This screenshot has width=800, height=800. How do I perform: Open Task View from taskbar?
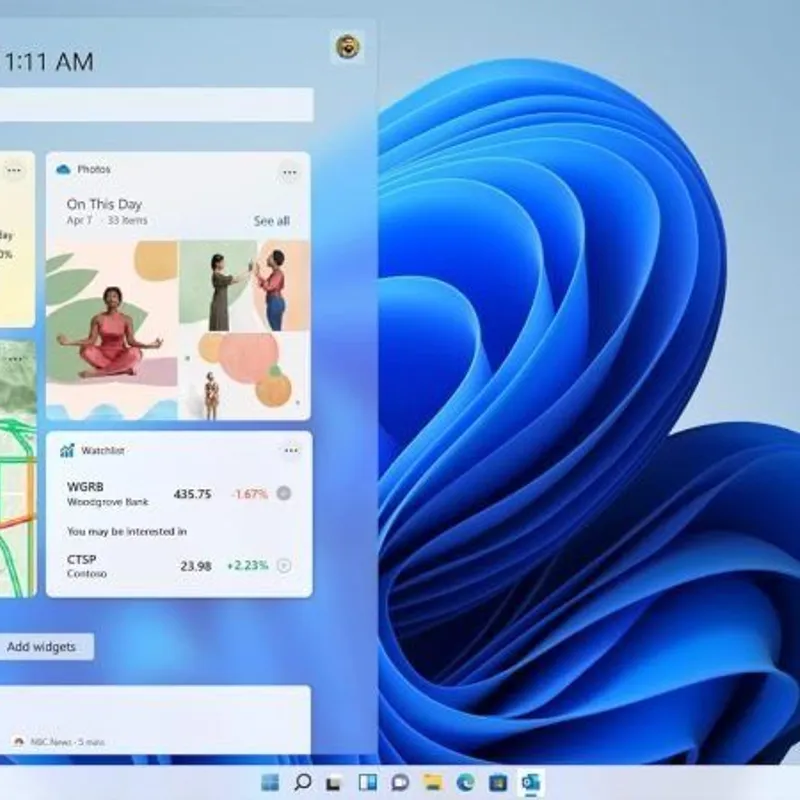tap(334, 782)
